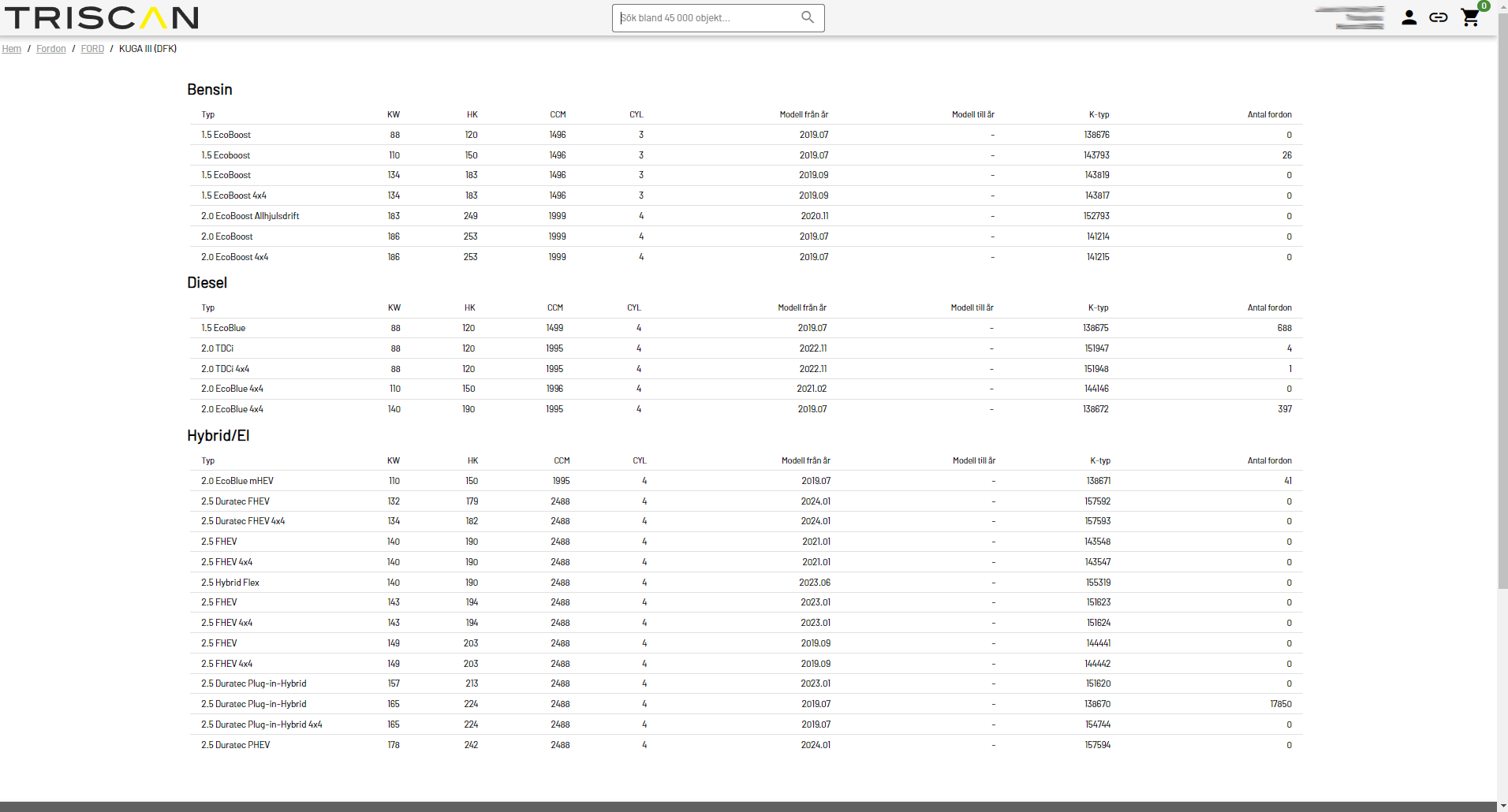This screenshot has width=1508, height=812.
Task: Click K-typ 143793 cell
Action: click(x=1096, y=155)
